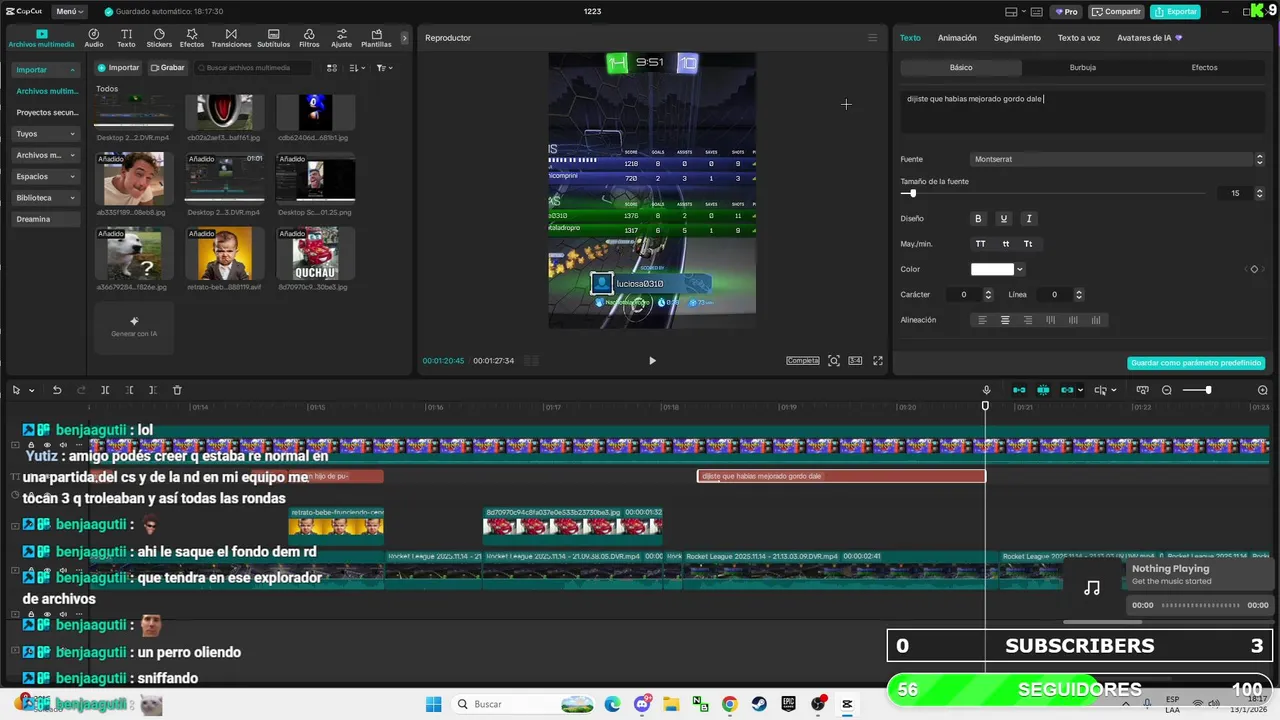Open the Efectos panel
This screenshot has height=720, width=1280.
(x=192, y=38)
